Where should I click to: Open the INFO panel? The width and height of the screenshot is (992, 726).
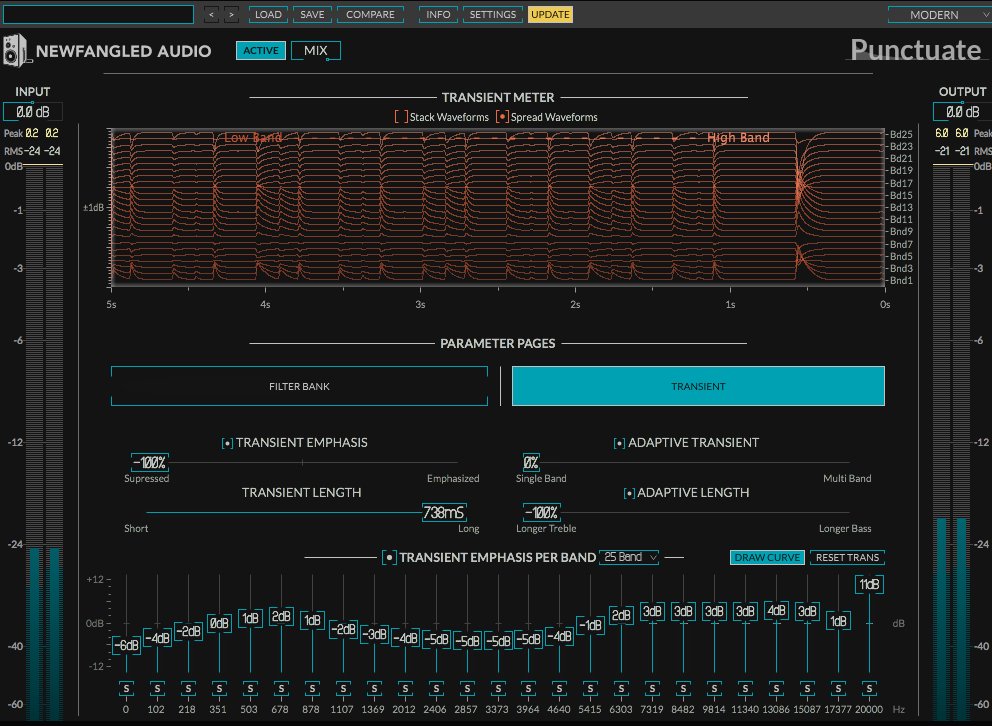(438, 15)
